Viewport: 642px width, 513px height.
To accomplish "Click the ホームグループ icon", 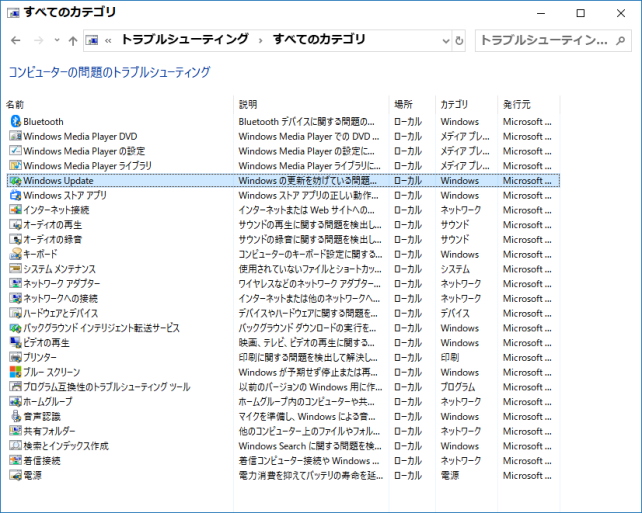I will pos(16,401).
